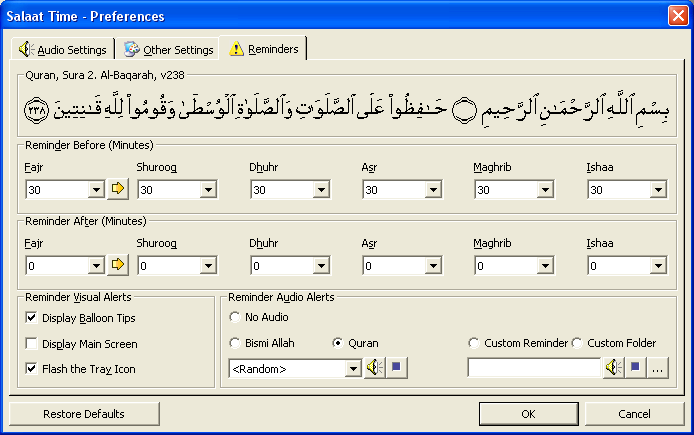
Task: Click the Restore Defaults button
Action: pos(84,414)
